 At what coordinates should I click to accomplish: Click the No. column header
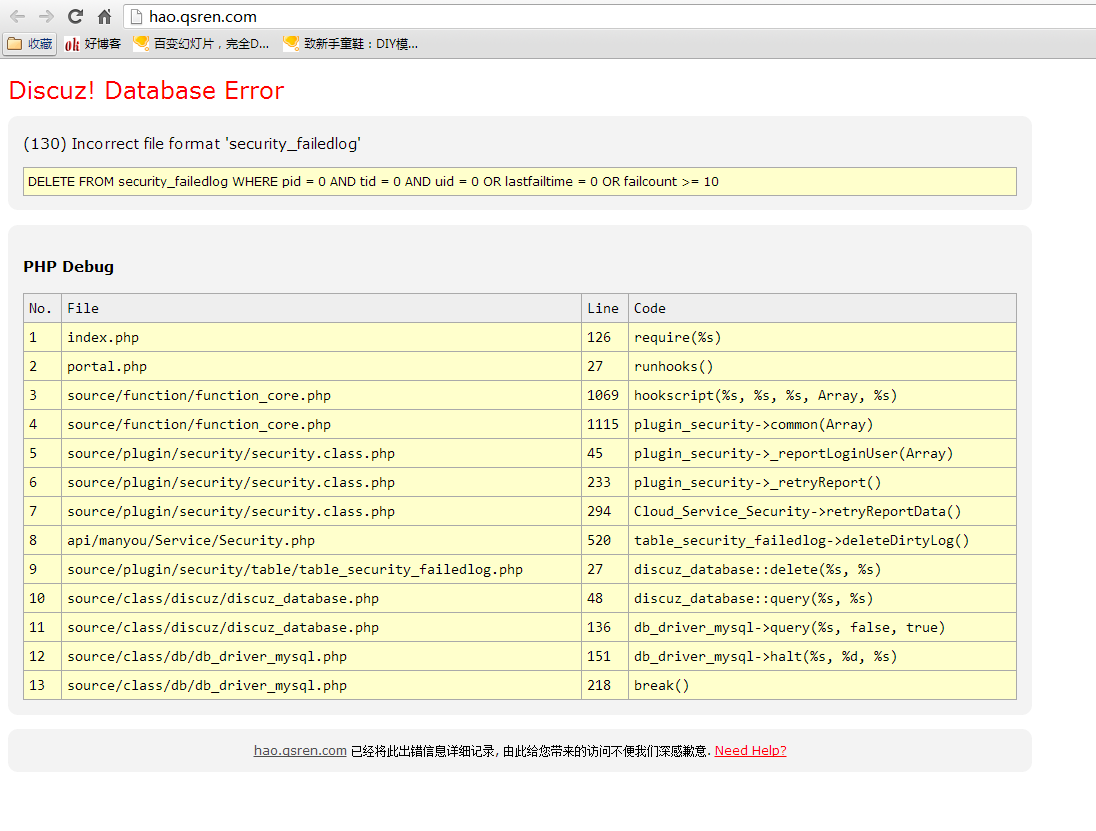43,308
